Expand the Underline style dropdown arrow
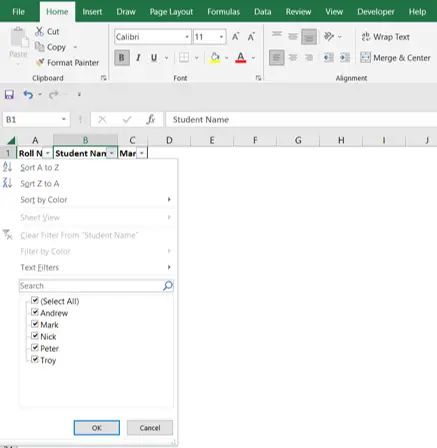 (166, 58)
